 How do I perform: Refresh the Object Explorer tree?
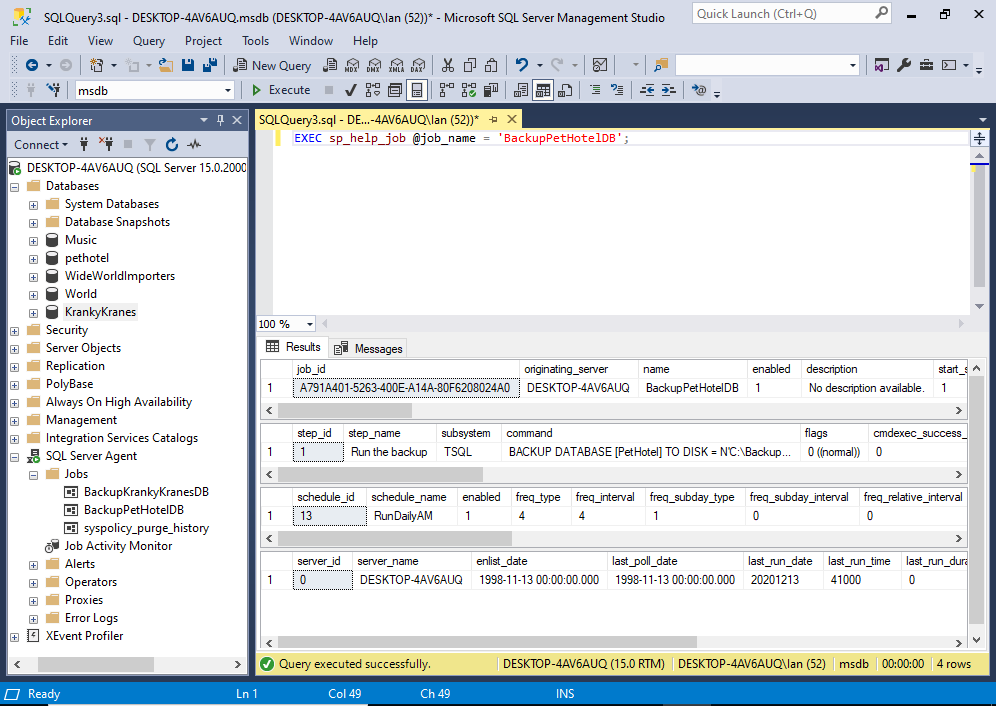170,145
